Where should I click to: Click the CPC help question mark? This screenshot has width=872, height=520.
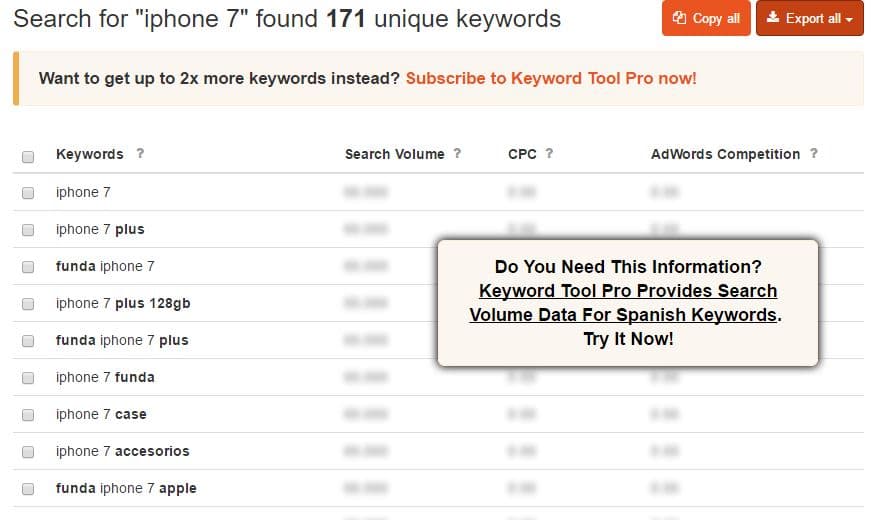pos(549,154)
